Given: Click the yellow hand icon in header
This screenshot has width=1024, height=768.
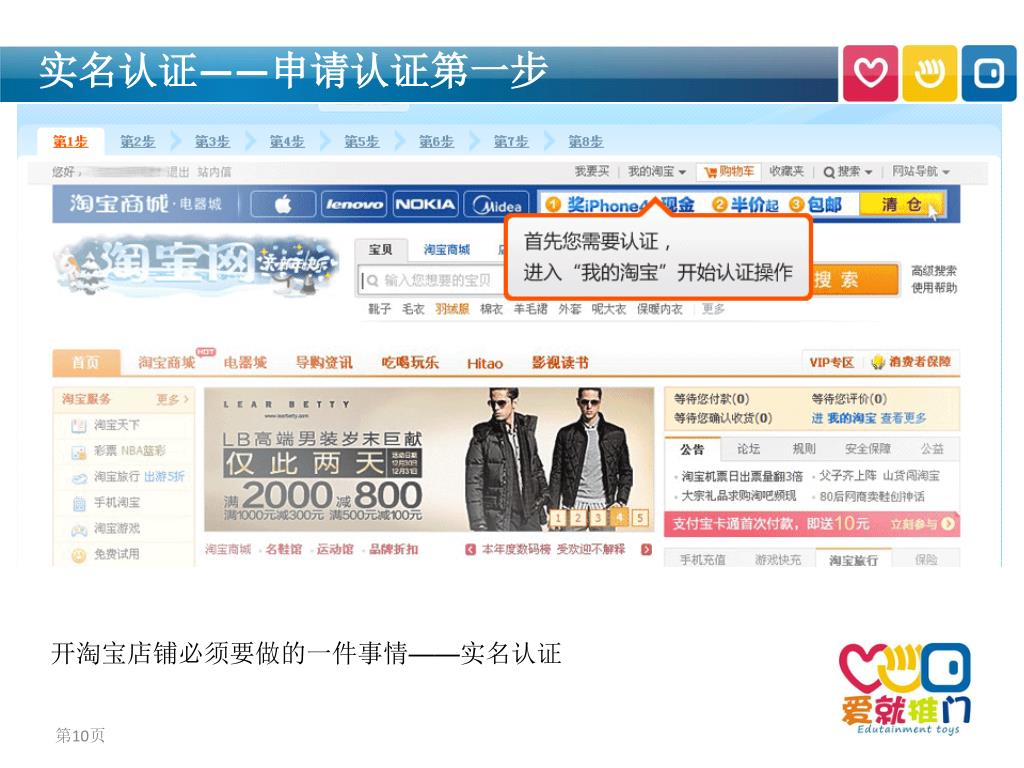Looking at the screenshot, I should (x=929, y=73).
